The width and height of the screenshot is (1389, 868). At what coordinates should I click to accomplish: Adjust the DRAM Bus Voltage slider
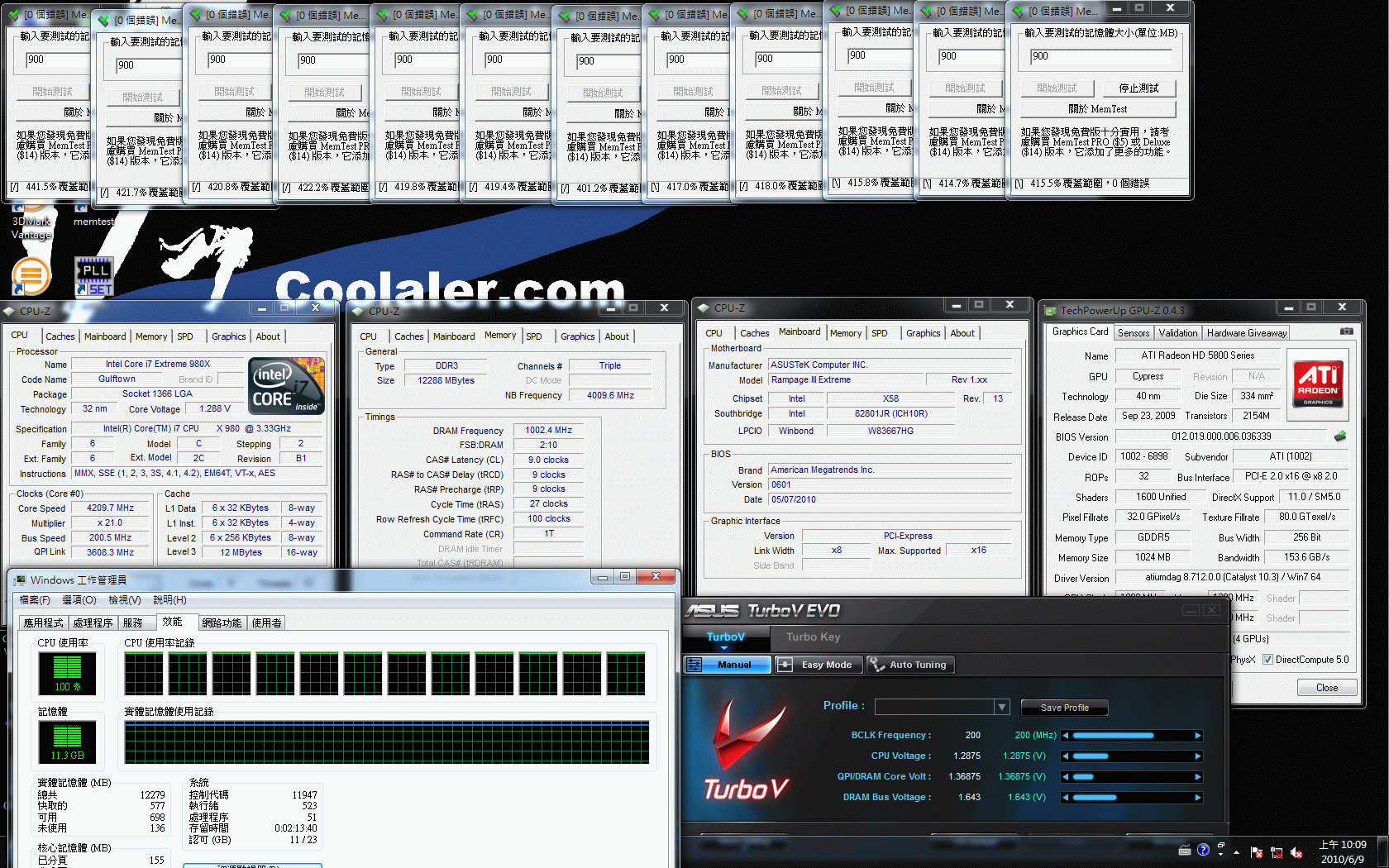(x=1131, y=797)
